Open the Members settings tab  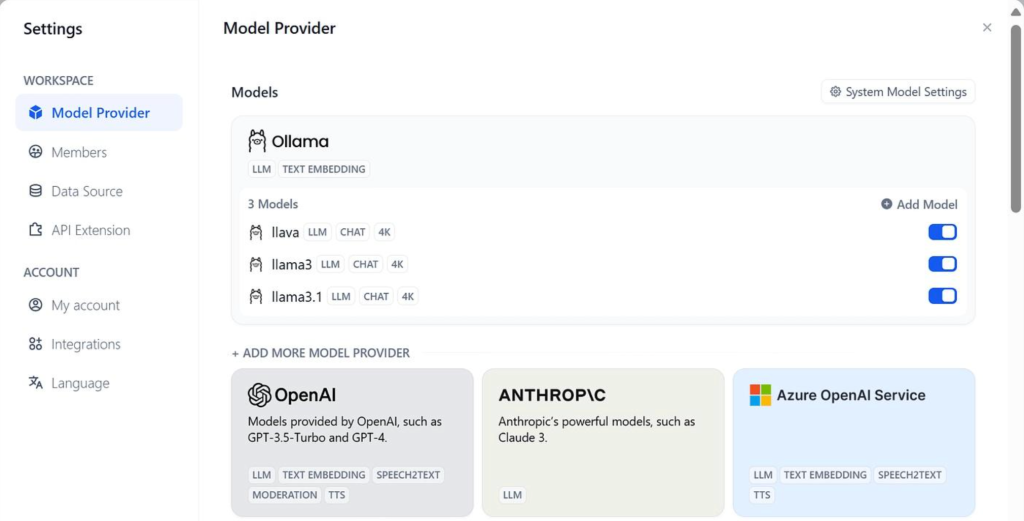click(79, 152)
